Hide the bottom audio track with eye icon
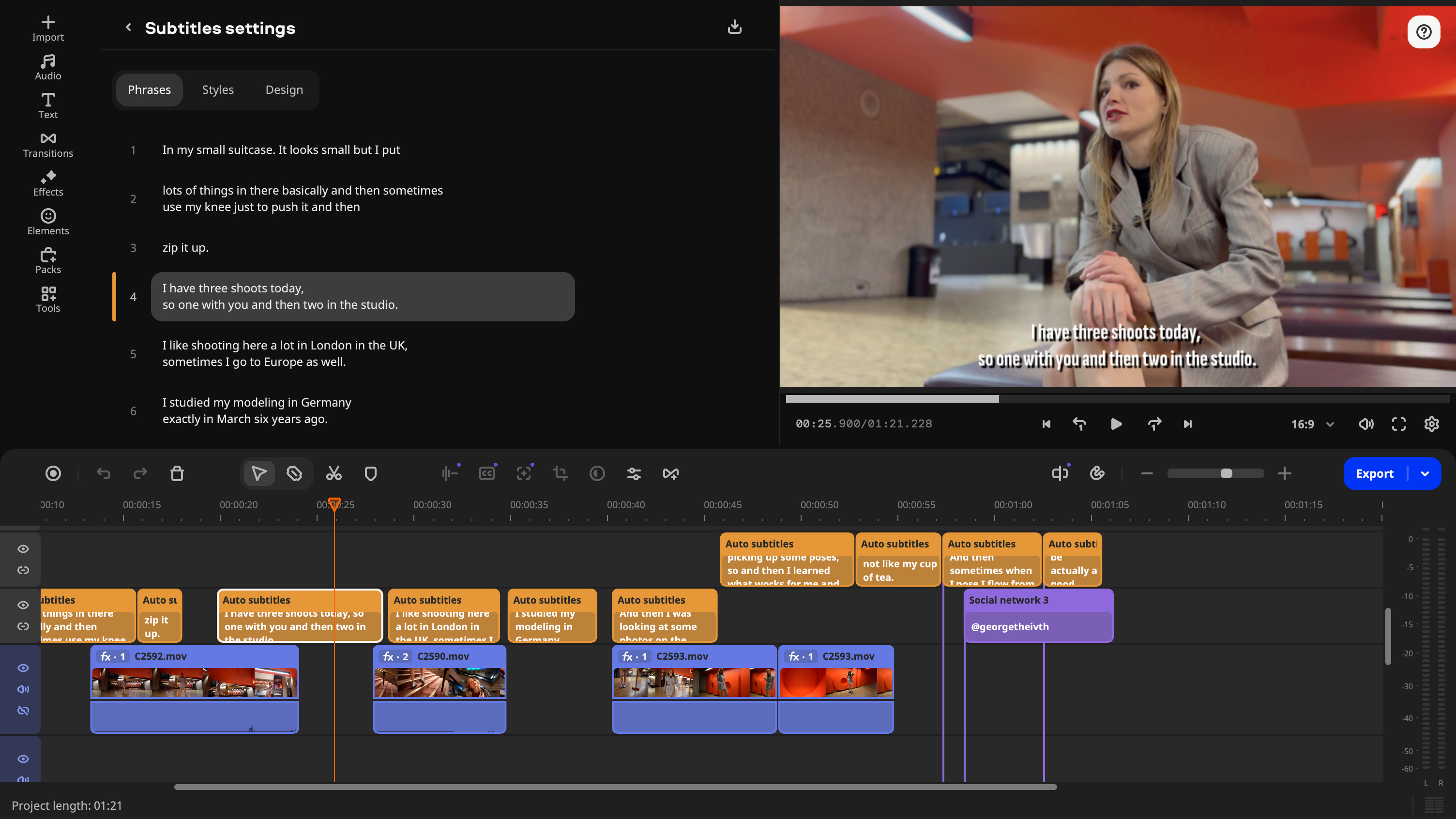1456x819 pixels. click(x=23, y=759)
